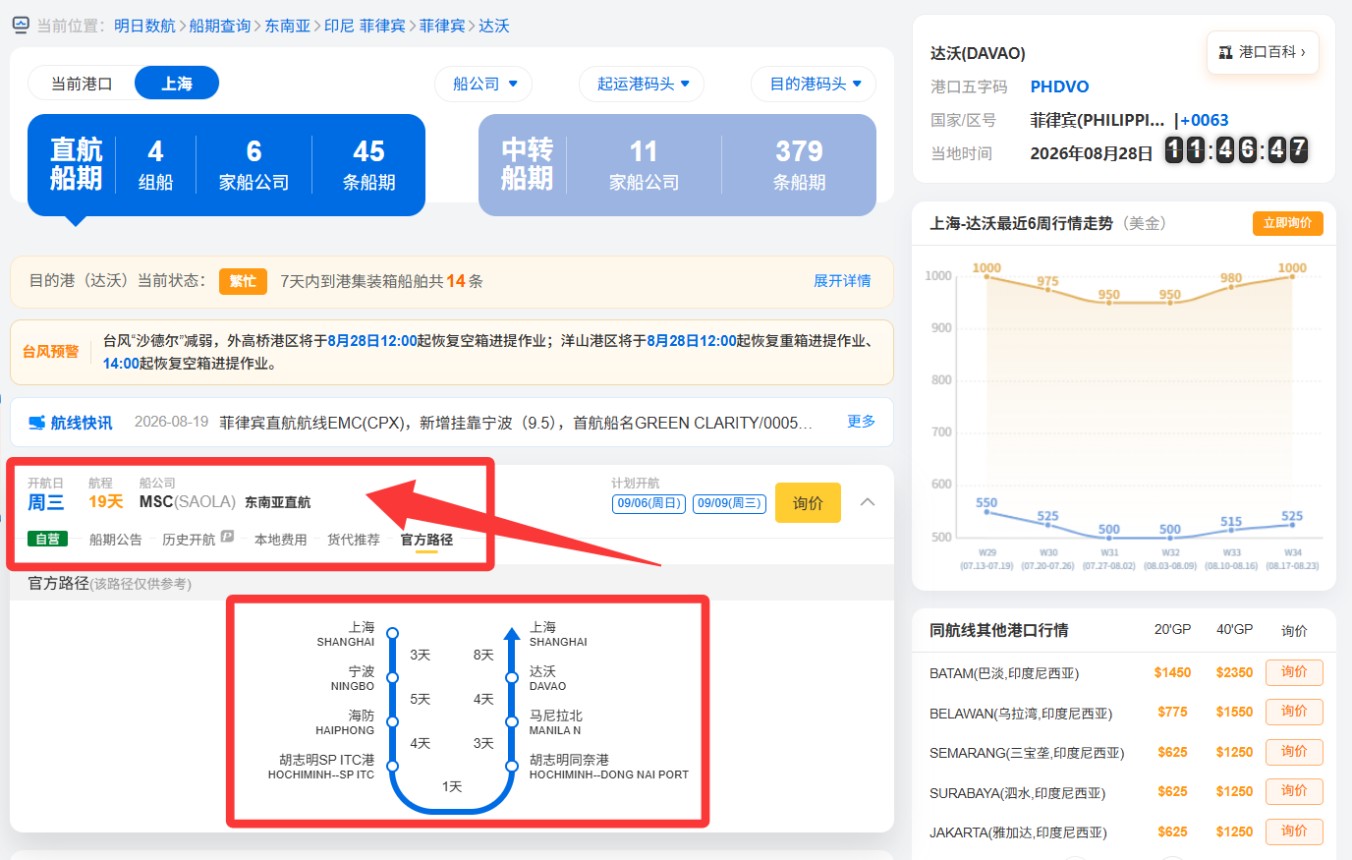This screenshot has width=1352, height=860.
Task: Click the orange vessel count 14
Action: click(x=456, y=281)
